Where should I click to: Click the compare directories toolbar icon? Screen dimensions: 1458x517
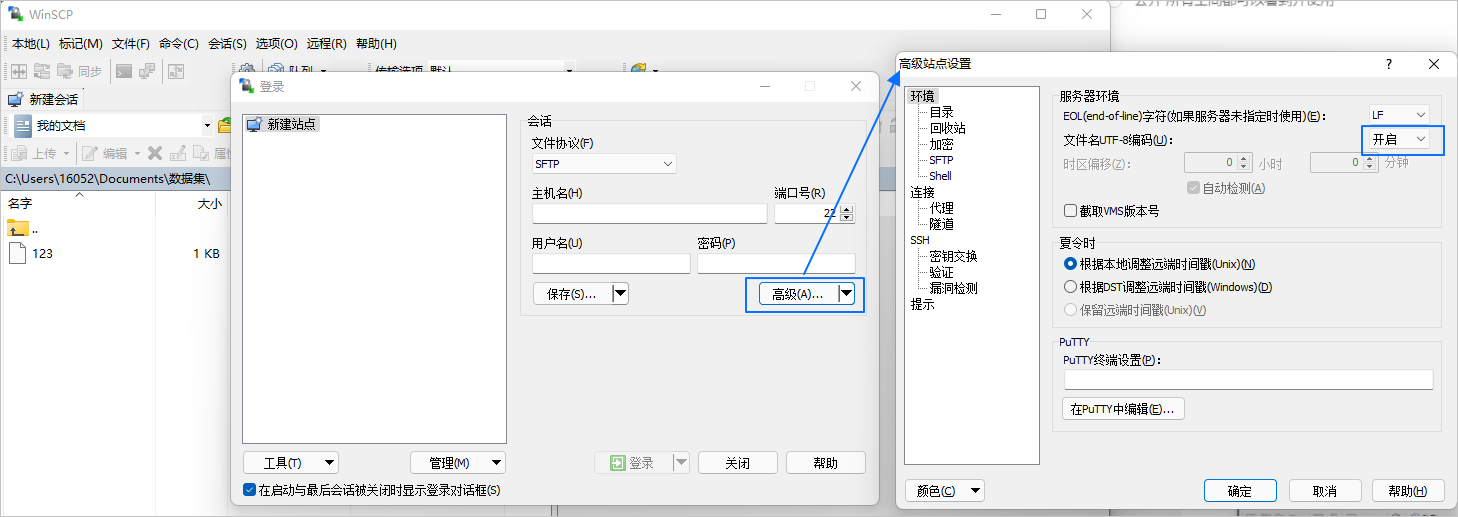19,71
